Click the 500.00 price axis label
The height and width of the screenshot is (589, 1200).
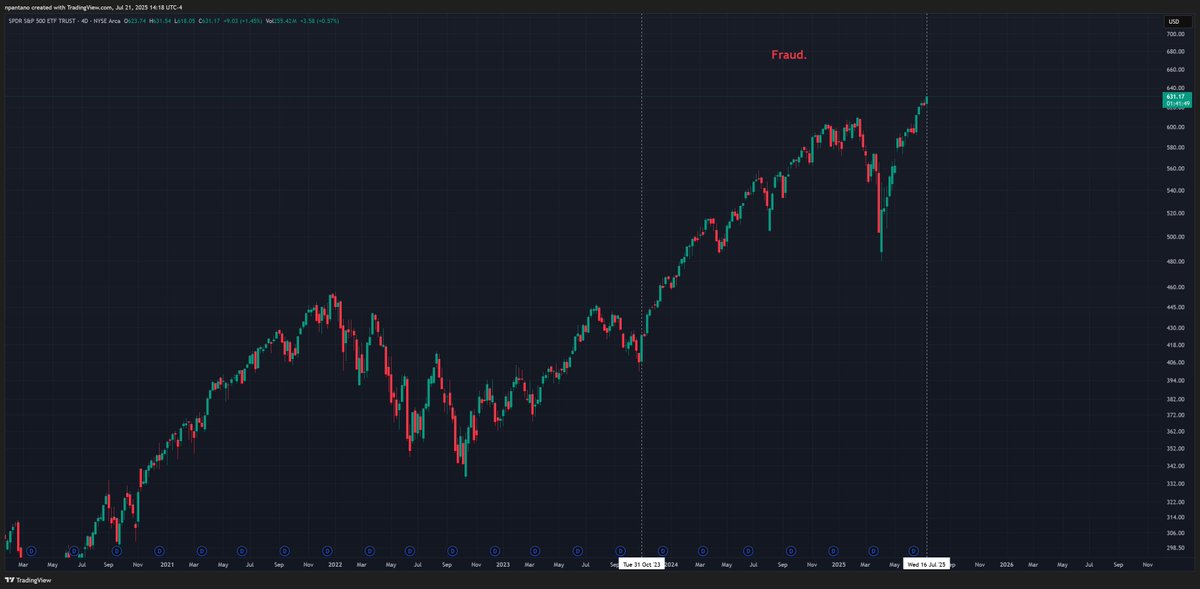[x=1175, y=237]
